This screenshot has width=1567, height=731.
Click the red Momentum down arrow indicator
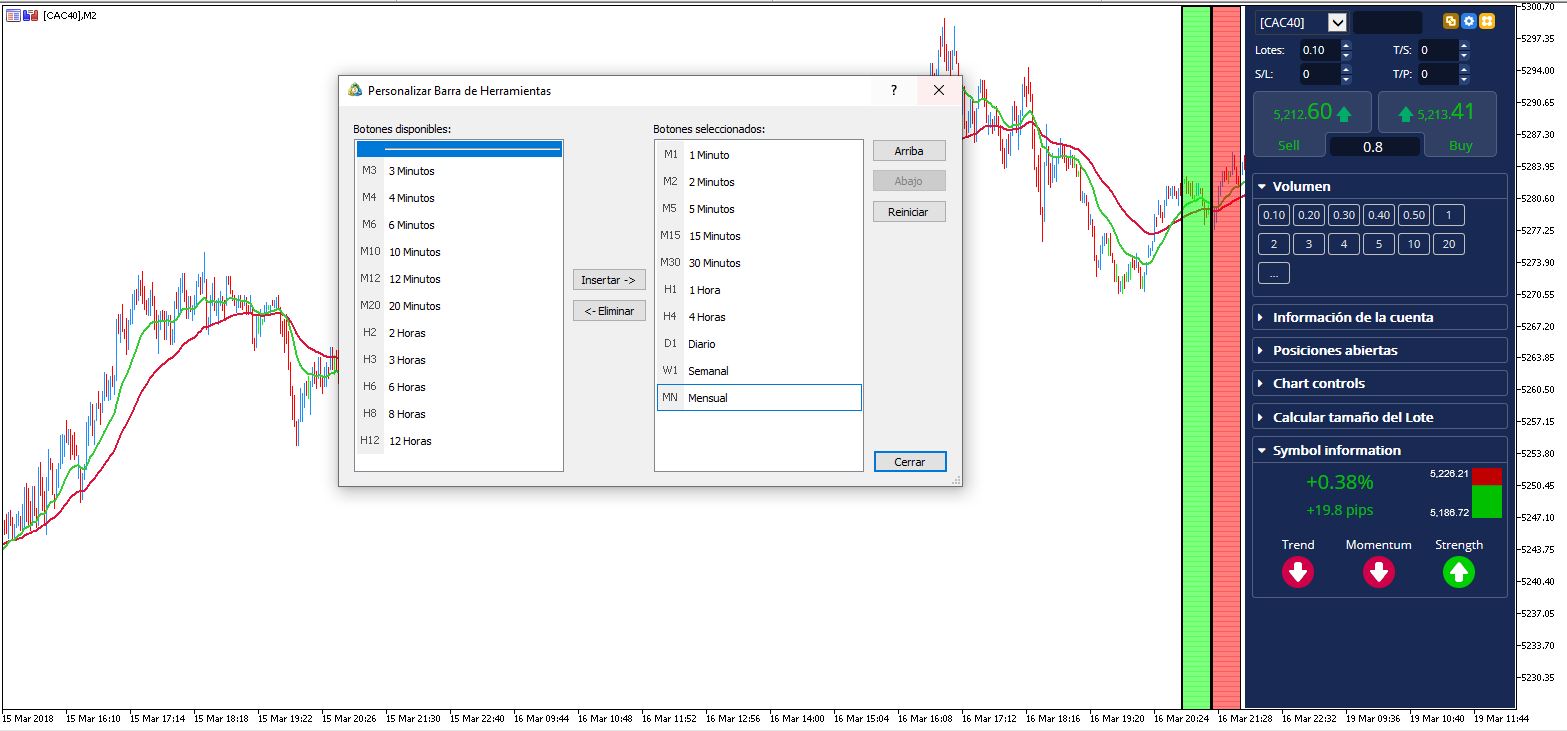coord(1379,573)
